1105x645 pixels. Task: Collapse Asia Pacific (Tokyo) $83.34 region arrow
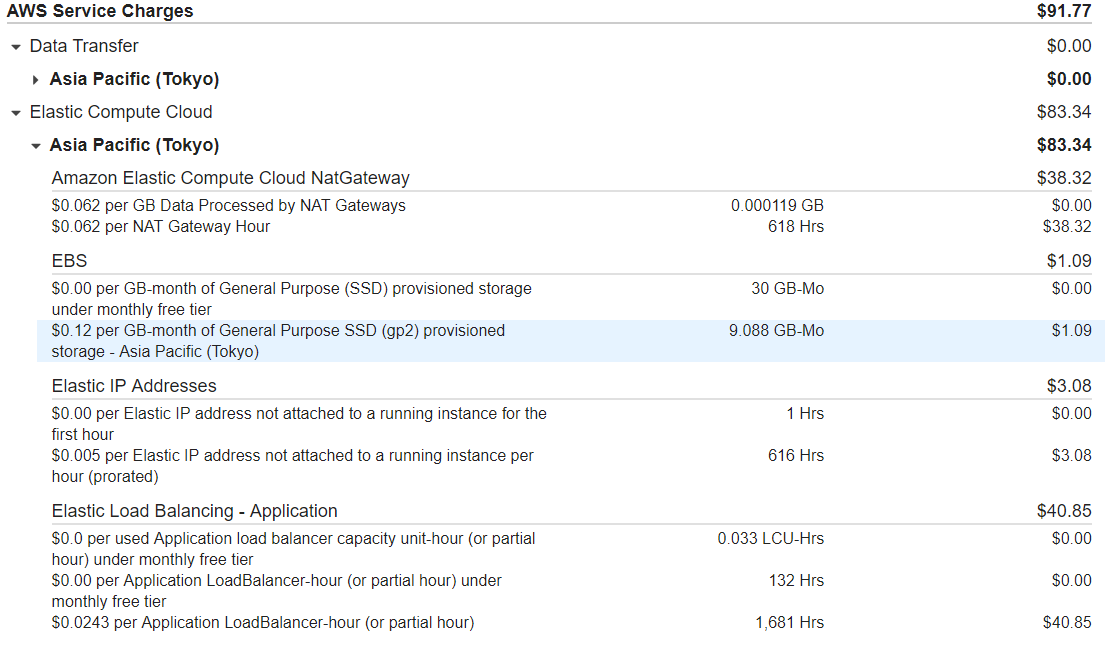point(36,146)
